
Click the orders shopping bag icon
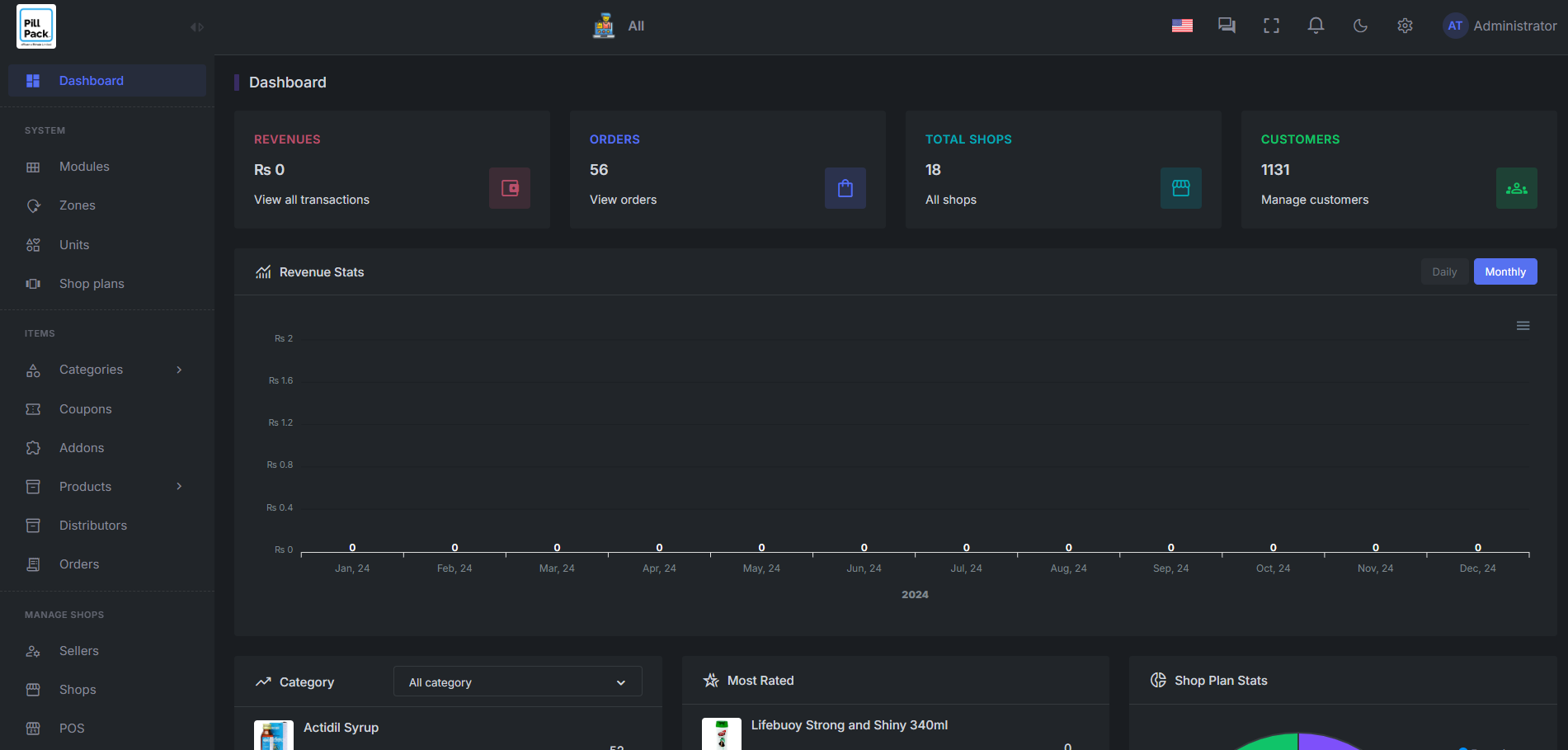845,188
